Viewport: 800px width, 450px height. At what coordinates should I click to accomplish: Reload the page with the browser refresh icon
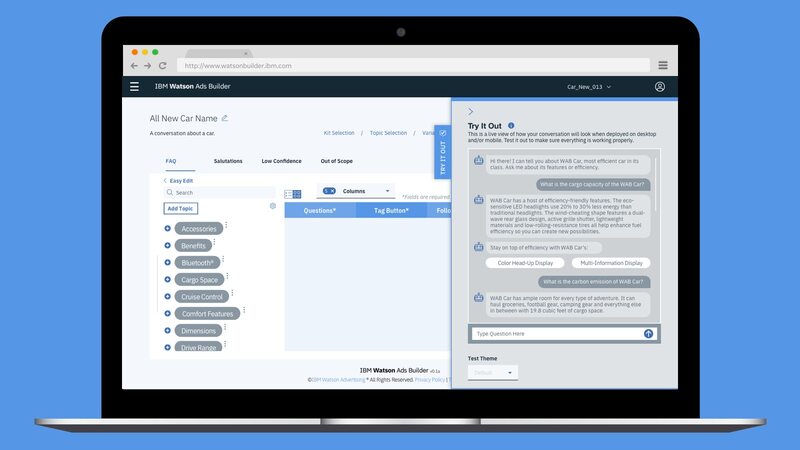tap(162, 66)
